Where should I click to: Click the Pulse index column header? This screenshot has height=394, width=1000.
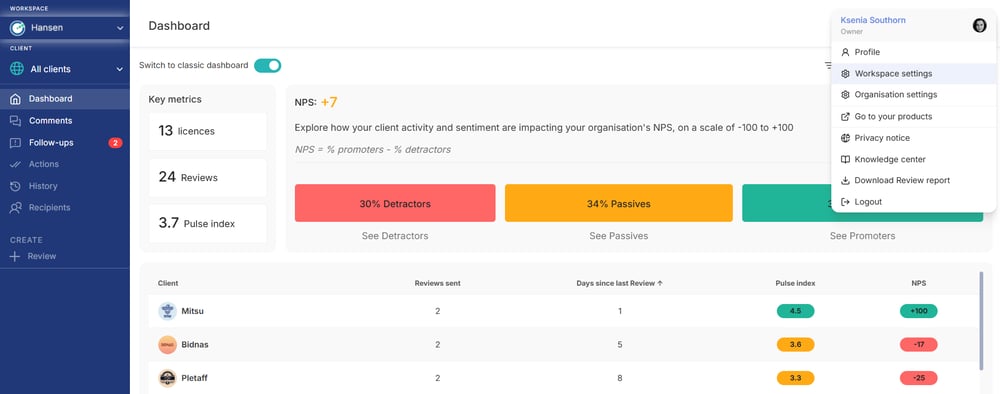pyautogui.click(x=795, y=284)
